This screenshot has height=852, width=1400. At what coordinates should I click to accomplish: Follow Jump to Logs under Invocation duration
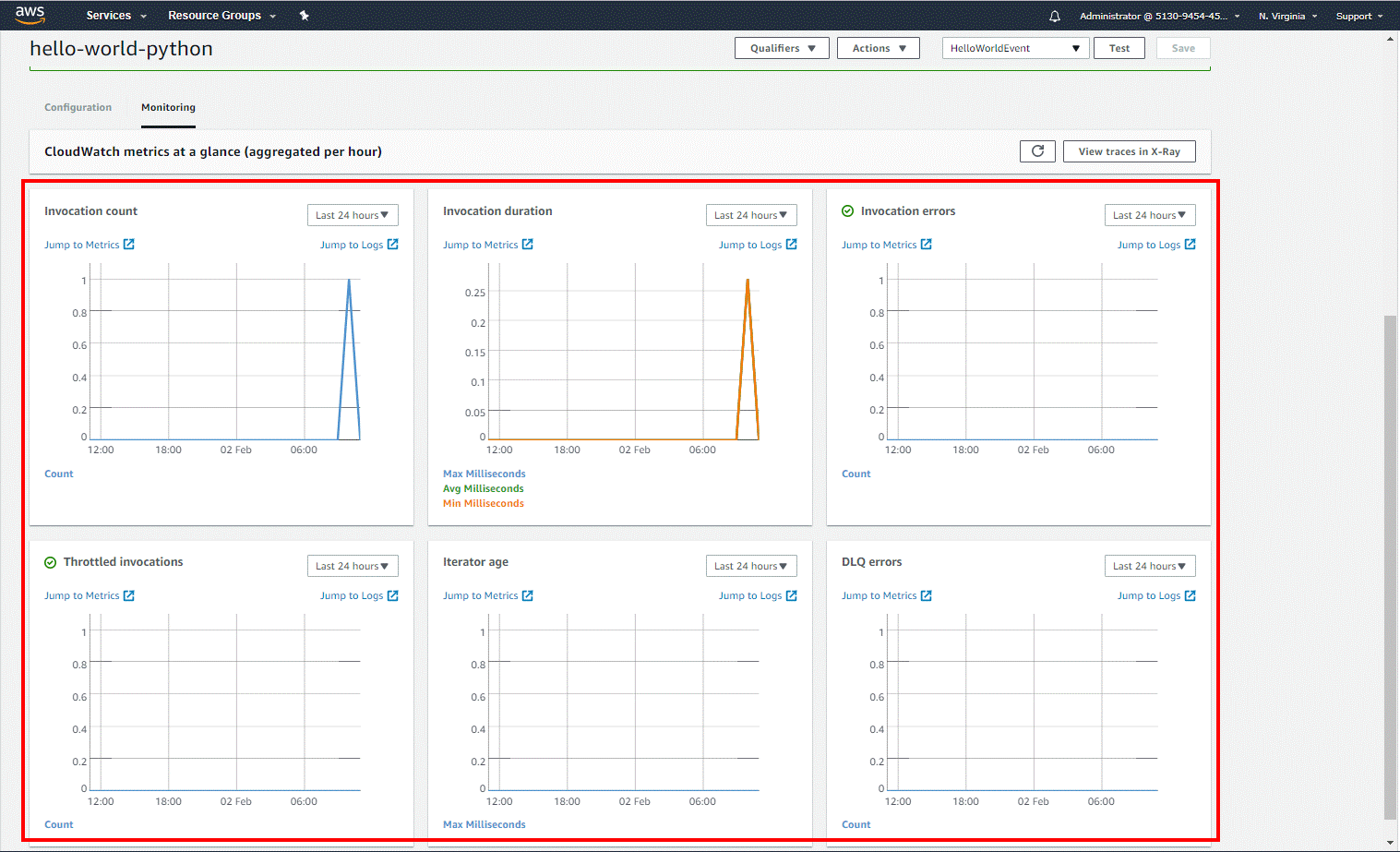click(x=750, y=245)
